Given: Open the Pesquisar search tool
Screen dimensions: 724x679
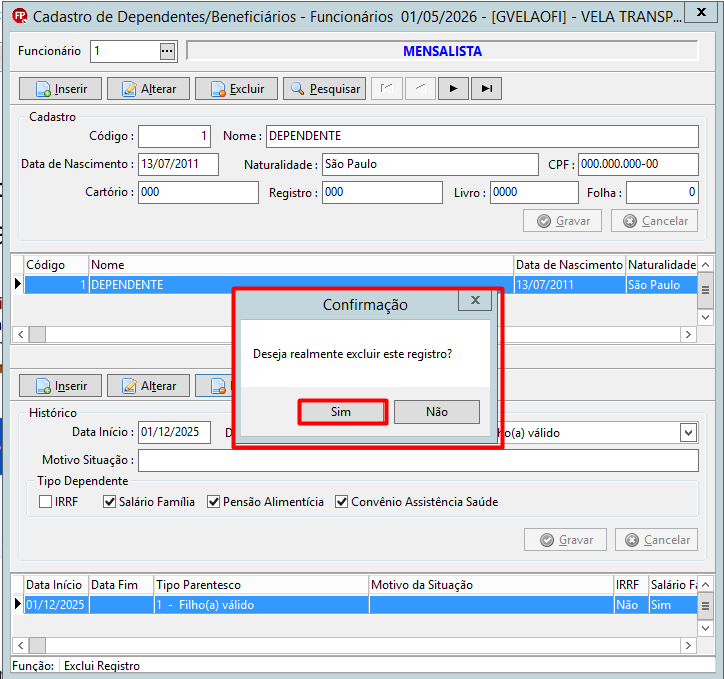Looking at the screenshot, I should click(x=325, y=89).
